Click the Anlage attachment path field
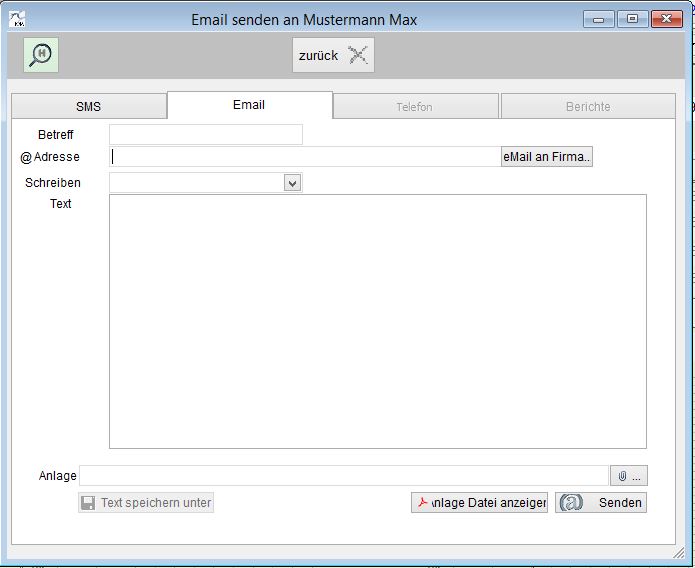 [x=343, y=476]
